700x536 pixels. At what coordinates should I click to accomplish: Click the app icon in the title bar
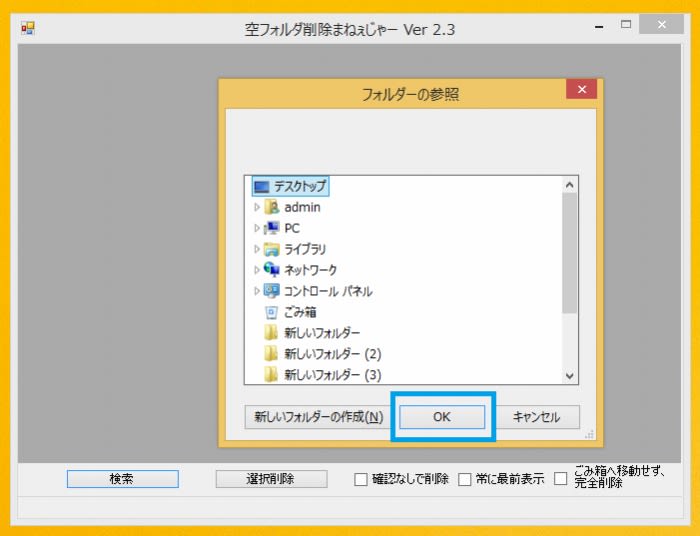click(x=28, y=29)
